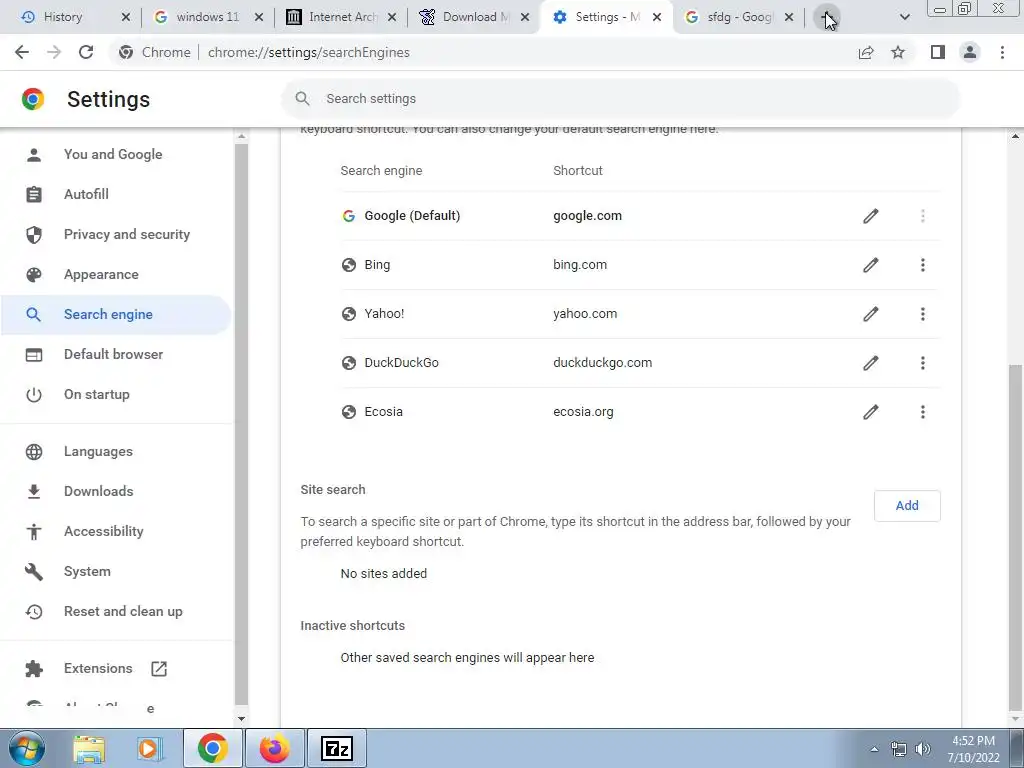Open the tab search dropdown arrow
The height and width of the screenshot is (768, 1024).
click(x=904, y=17)
